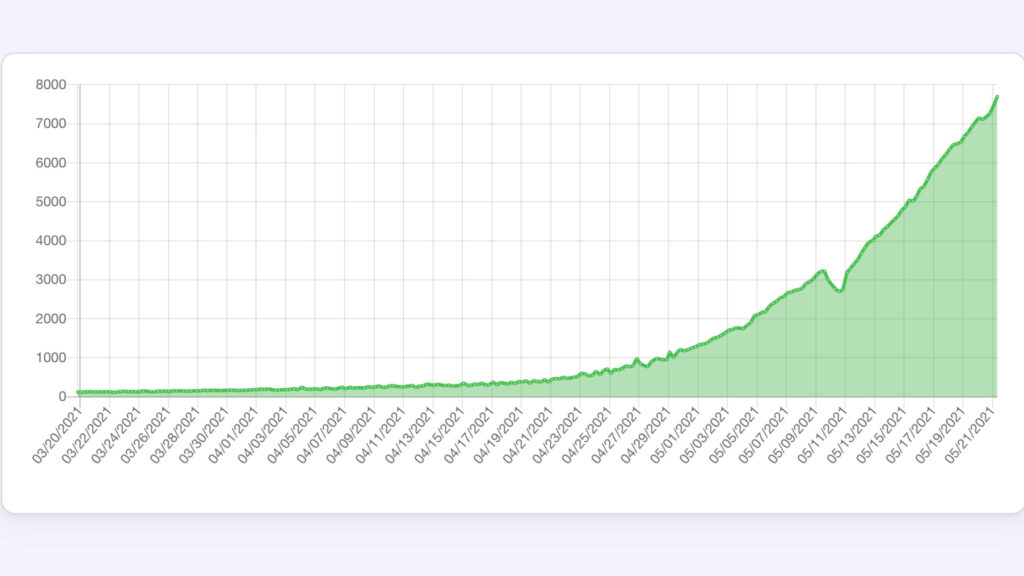Click the 1000 y-axis label
The height and width of the screenshot is (576, 1024).
click(x=50, y=358)
